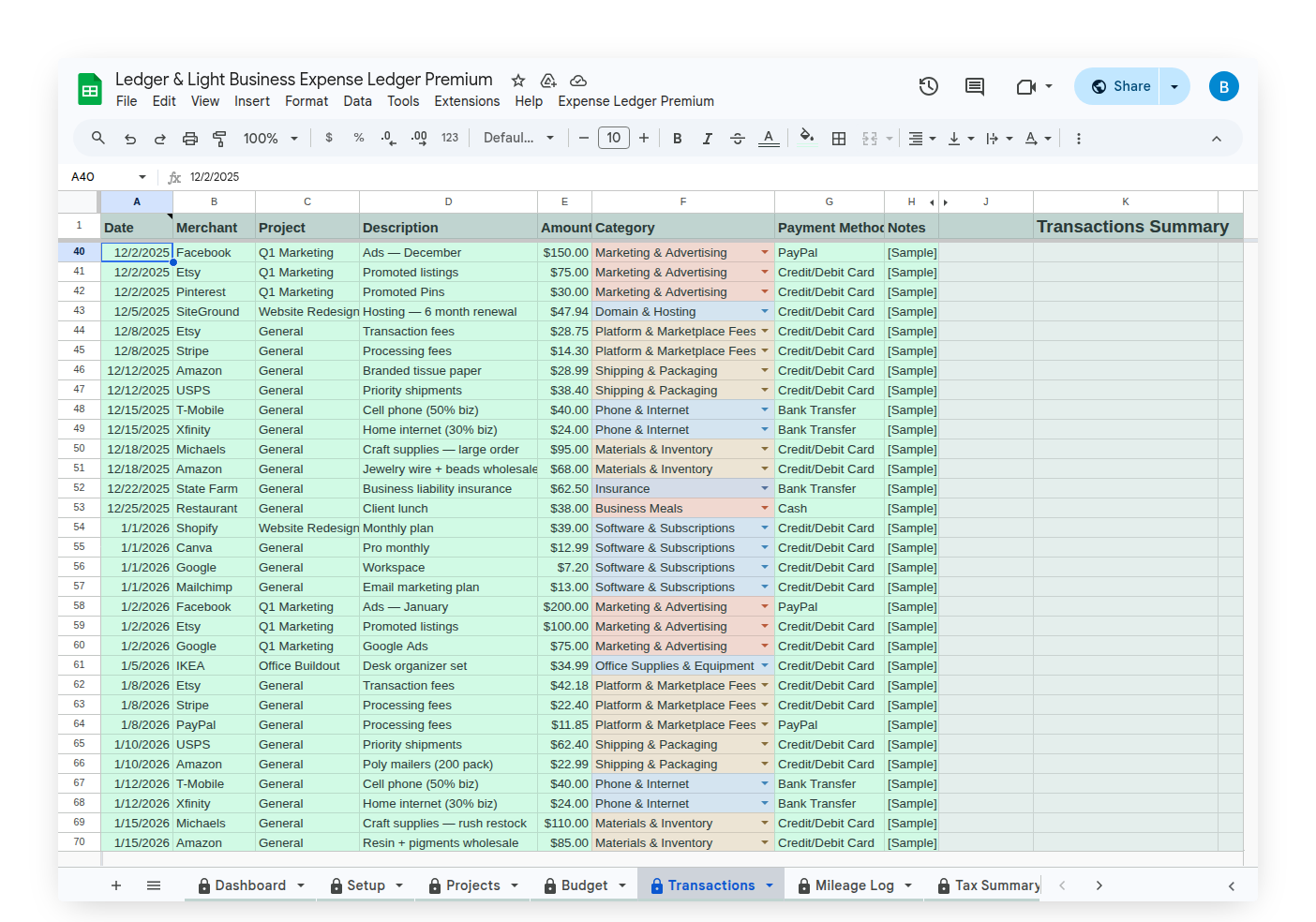
Task: Print the spreadsheet
Action: tap(190, 138)
